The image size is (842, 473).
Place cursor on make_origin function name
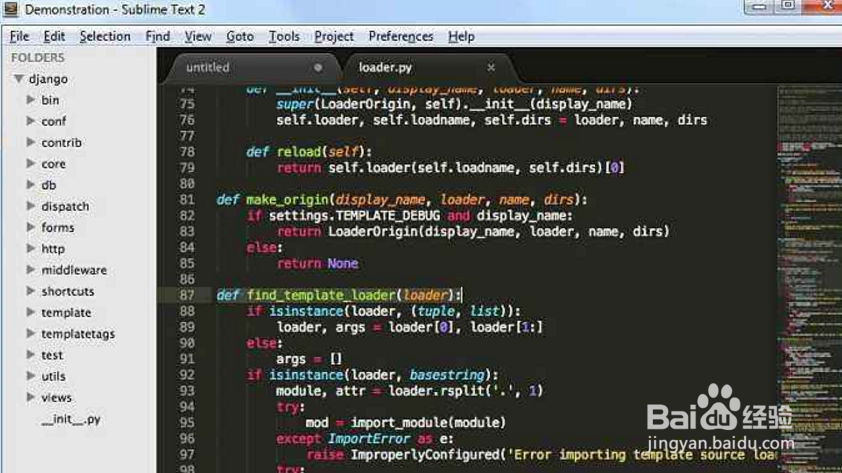pyautogui.click(x=287, y=200)
